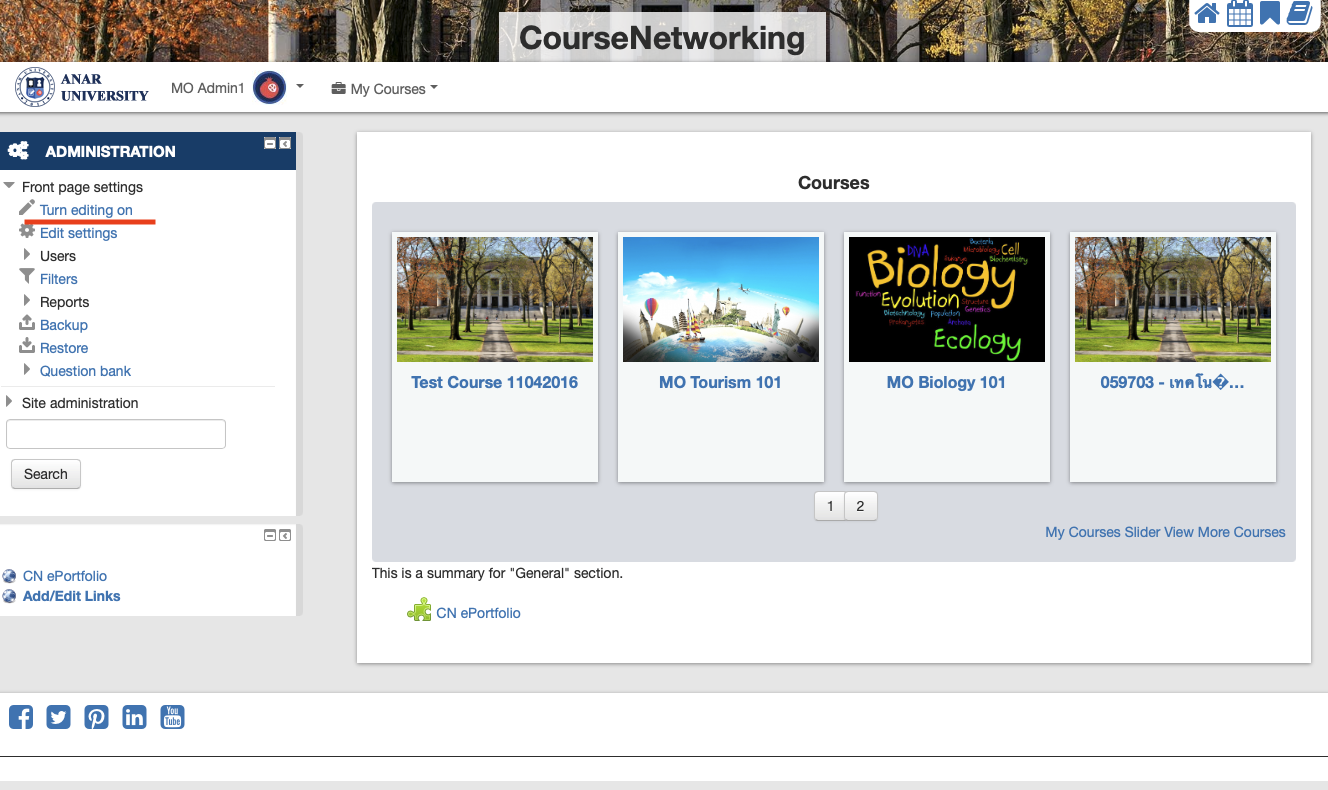Open the MO Biology 101 title
The image size is (1328, 790).
(x=946, y=382)
